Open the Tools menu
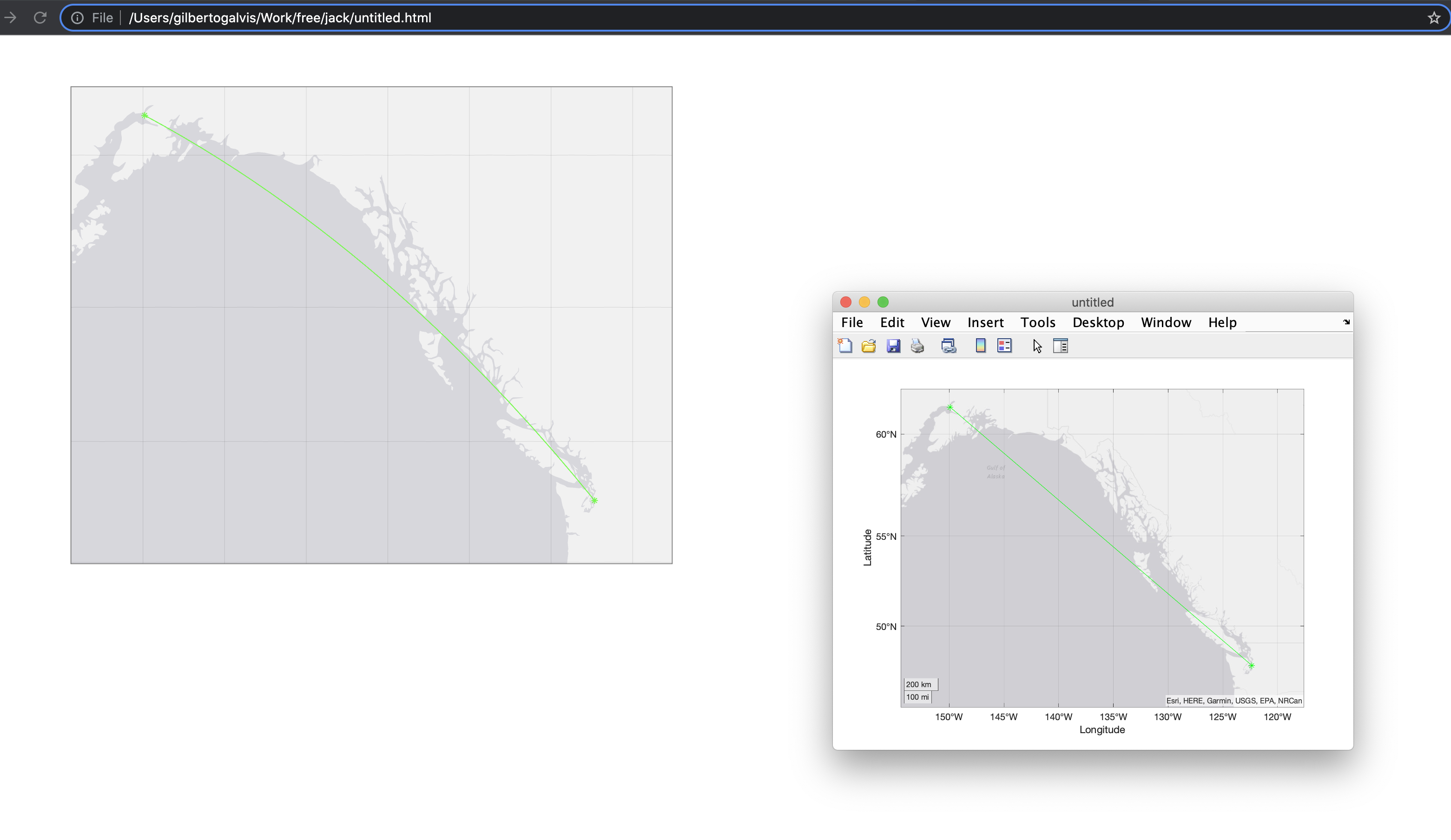1451x840 pixels. 1037,322
